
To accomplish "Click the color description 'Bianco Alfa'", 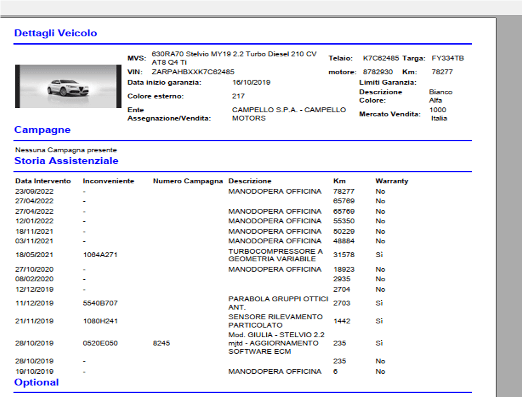I will (441, 96).
